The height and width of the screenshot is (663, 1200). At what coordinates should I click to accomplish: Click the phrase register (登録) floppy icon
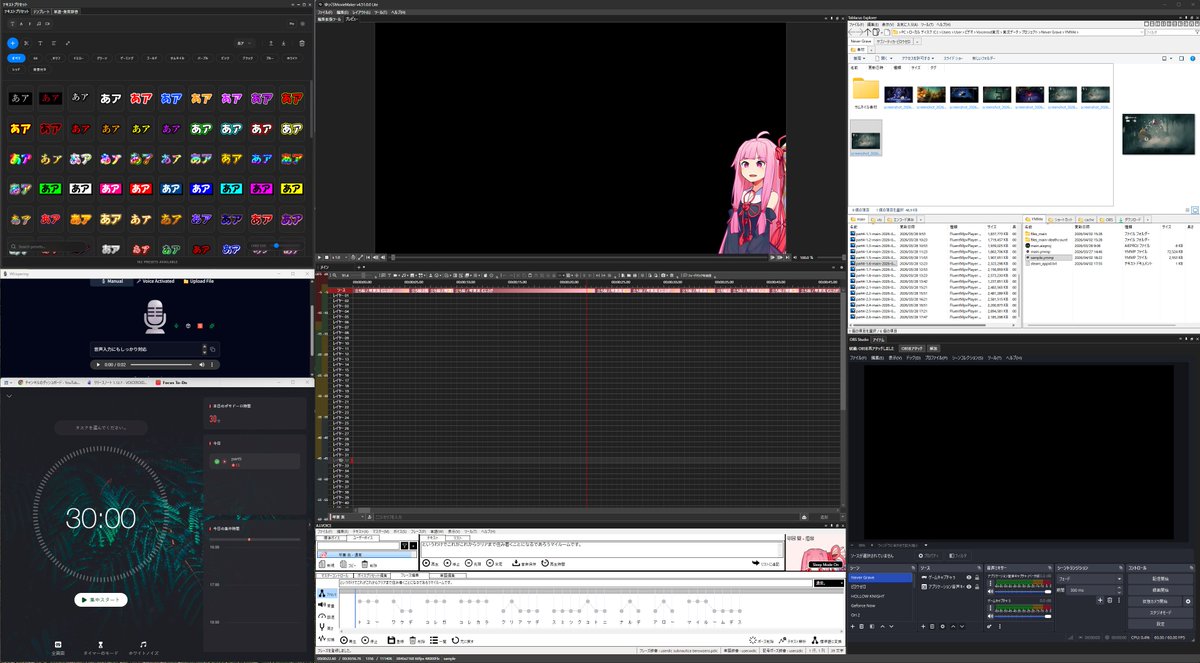tap(391, 640)
